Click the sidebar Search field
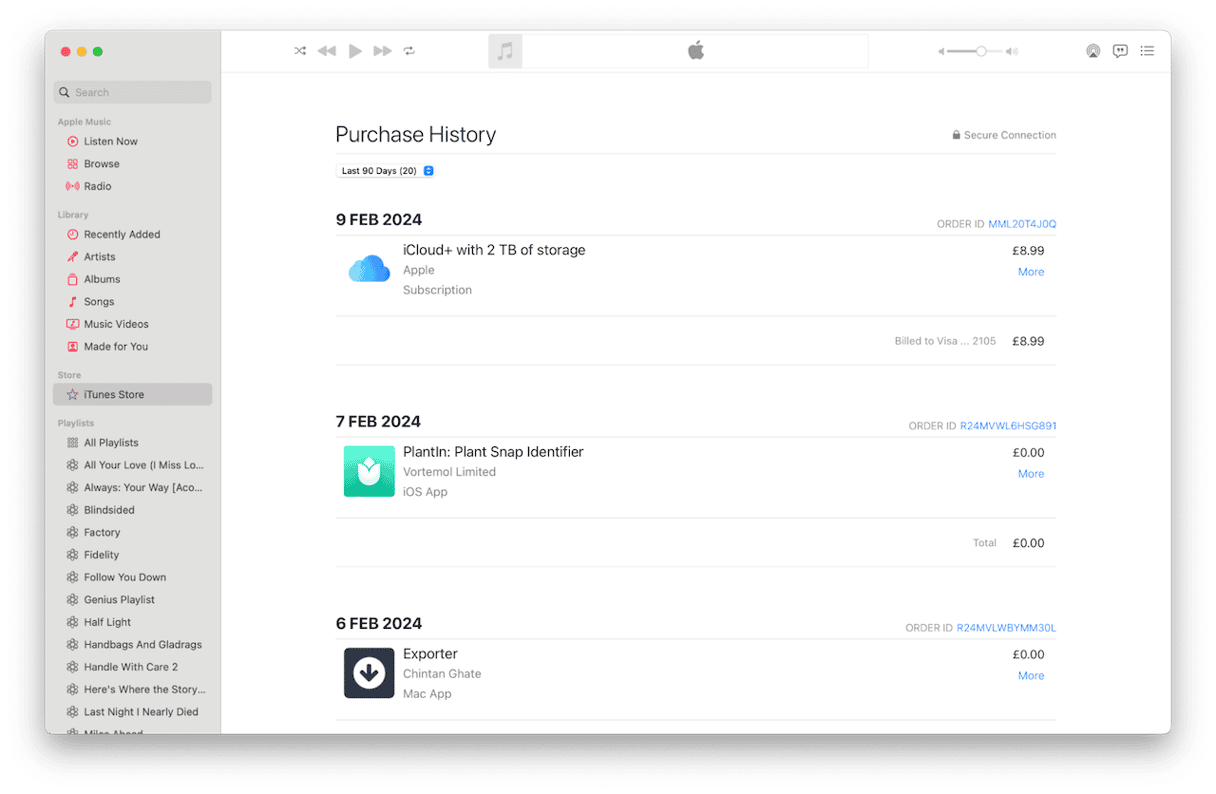Image resolution: width=1216 pixels, height=794 pixels. point(133,92)
